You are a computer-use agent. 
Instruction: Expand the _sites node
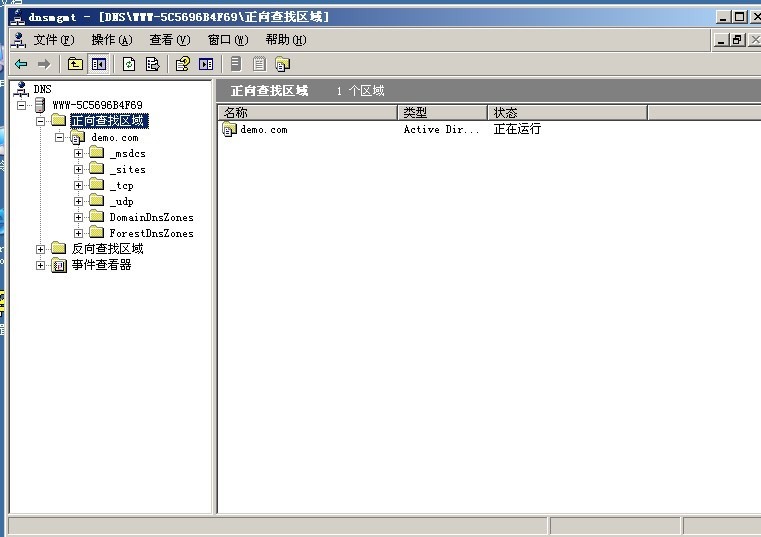click(x=78, y=169)
